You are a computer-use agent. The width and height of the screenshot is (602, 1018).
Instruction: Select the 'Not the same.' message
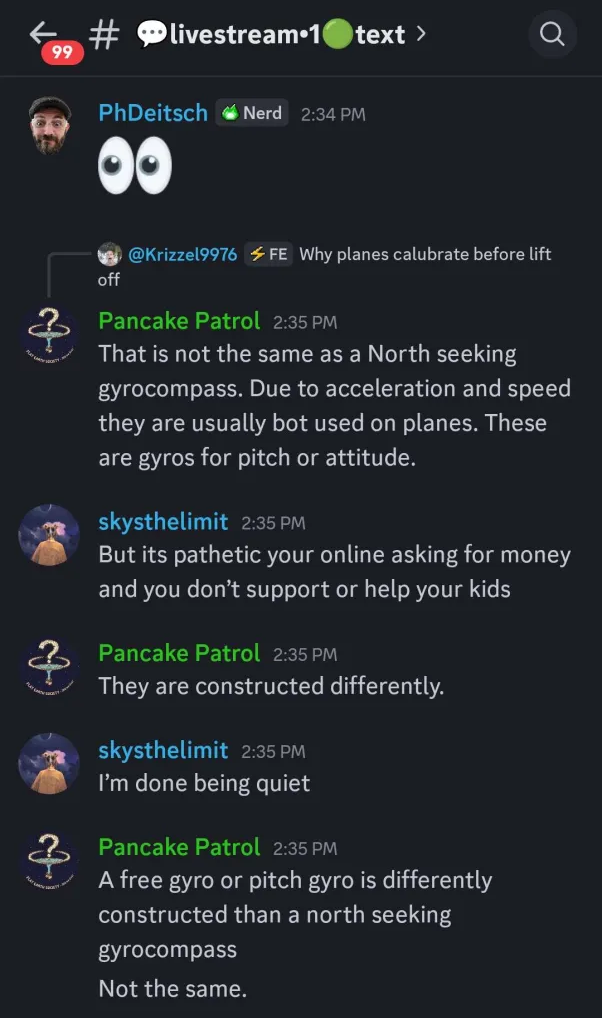pos(172,989)
